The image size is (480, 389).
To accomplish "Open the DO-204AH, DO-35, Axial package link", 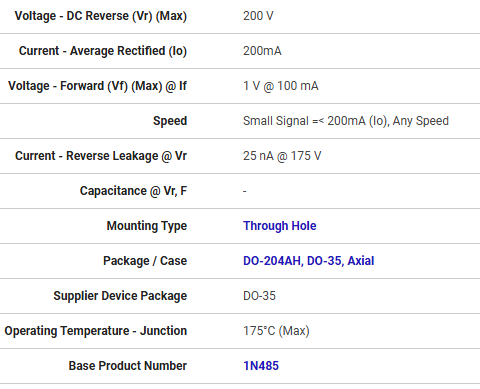I will click(x=308, y=261).
